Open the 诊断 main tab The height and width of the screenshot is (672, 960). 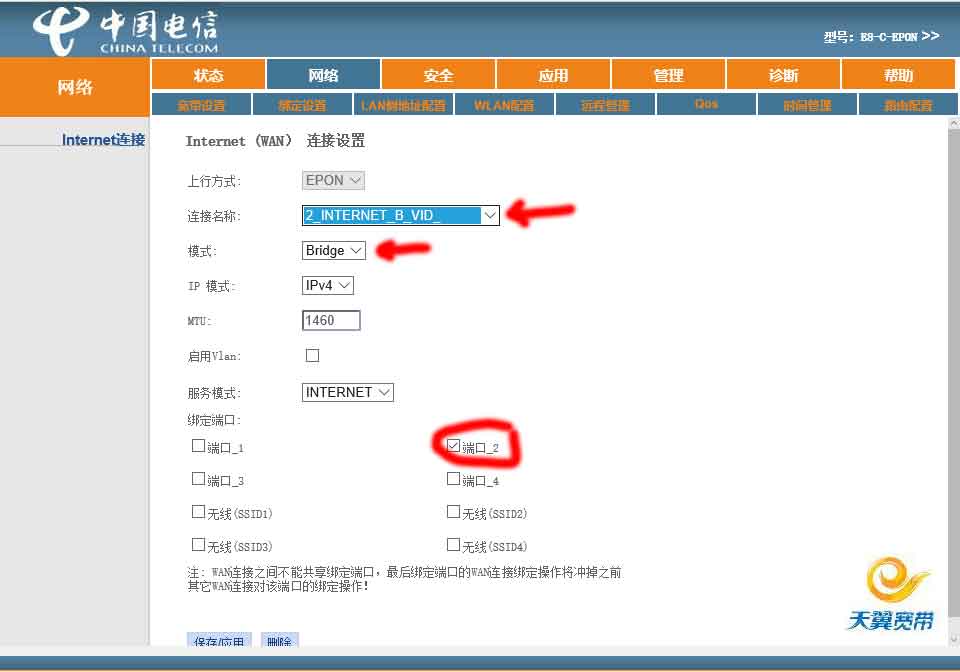[x=784, y=75]
